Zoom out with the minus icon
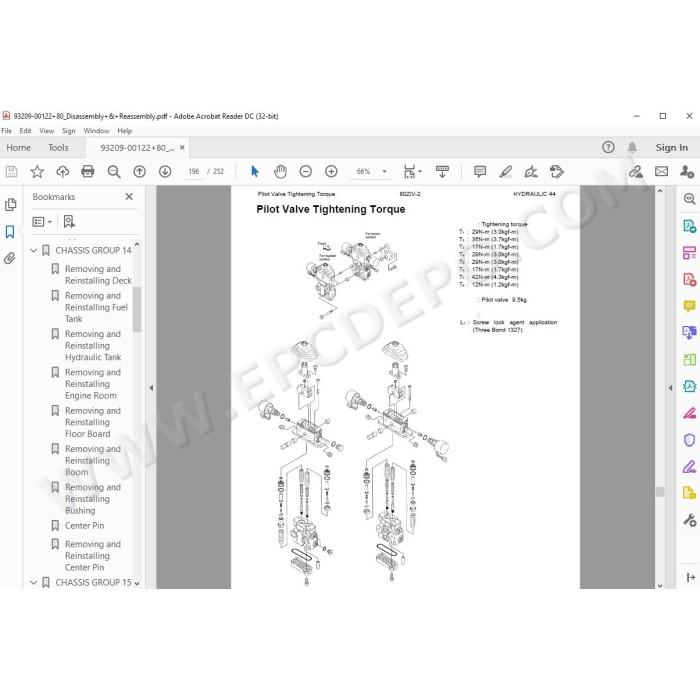 [x=306, y=171]
